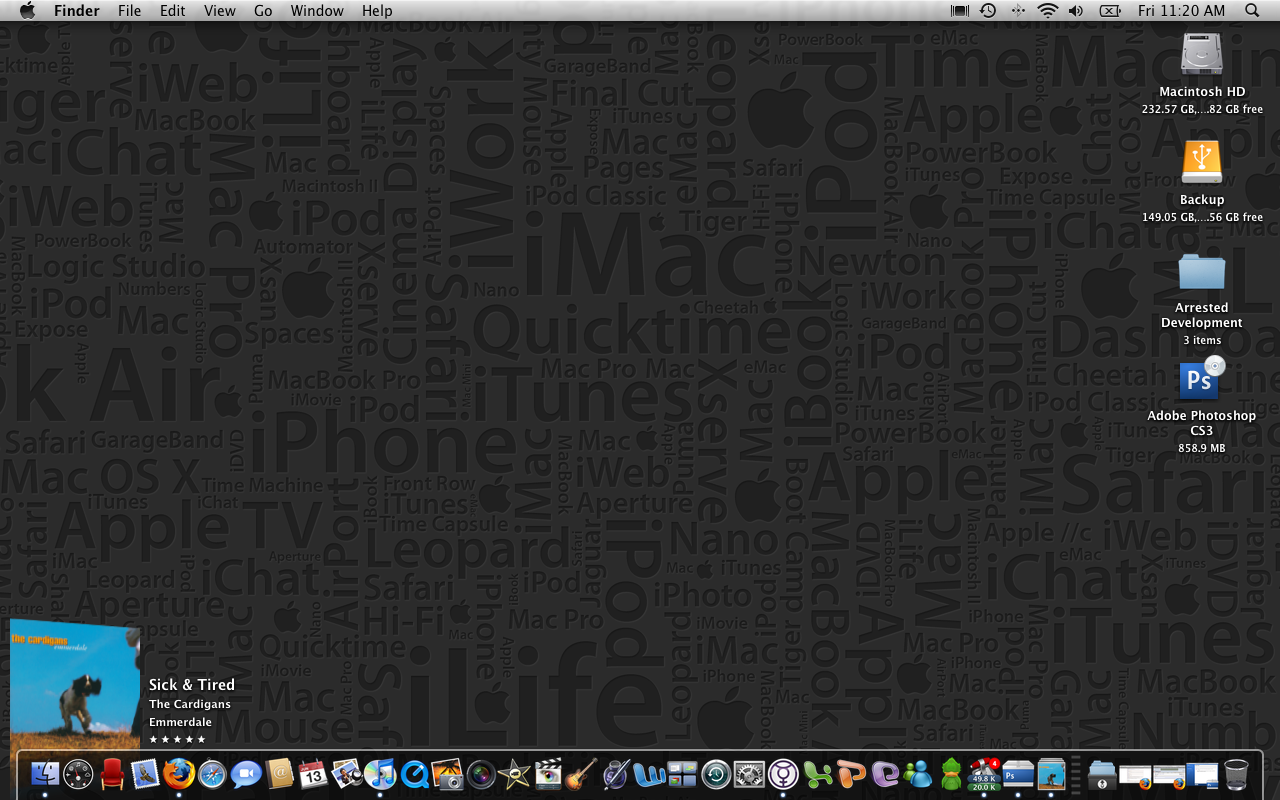
Task: Click "The Cardigans" artist name
Action: [x=190, y=704]
